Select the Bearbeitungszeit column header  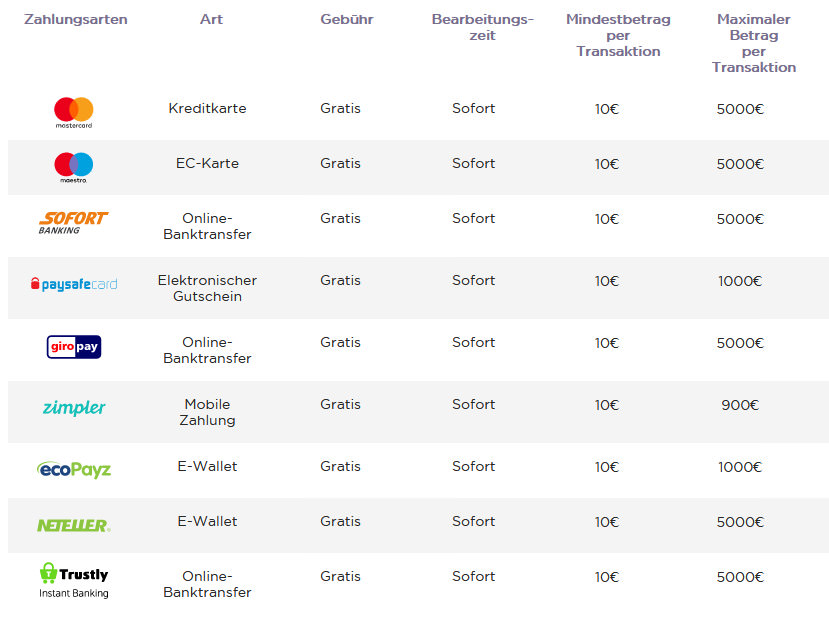[x=483, y=27]
